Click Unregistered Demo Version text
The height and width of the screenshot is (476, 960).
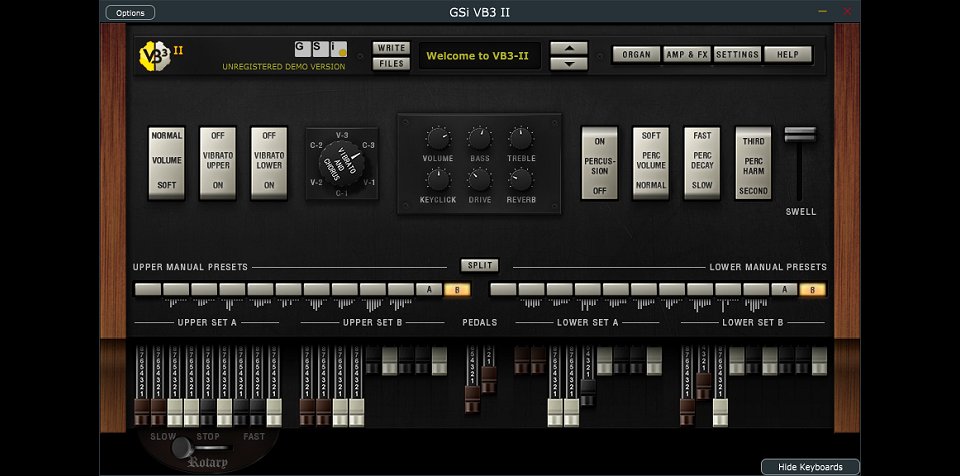tap(283, 67)
